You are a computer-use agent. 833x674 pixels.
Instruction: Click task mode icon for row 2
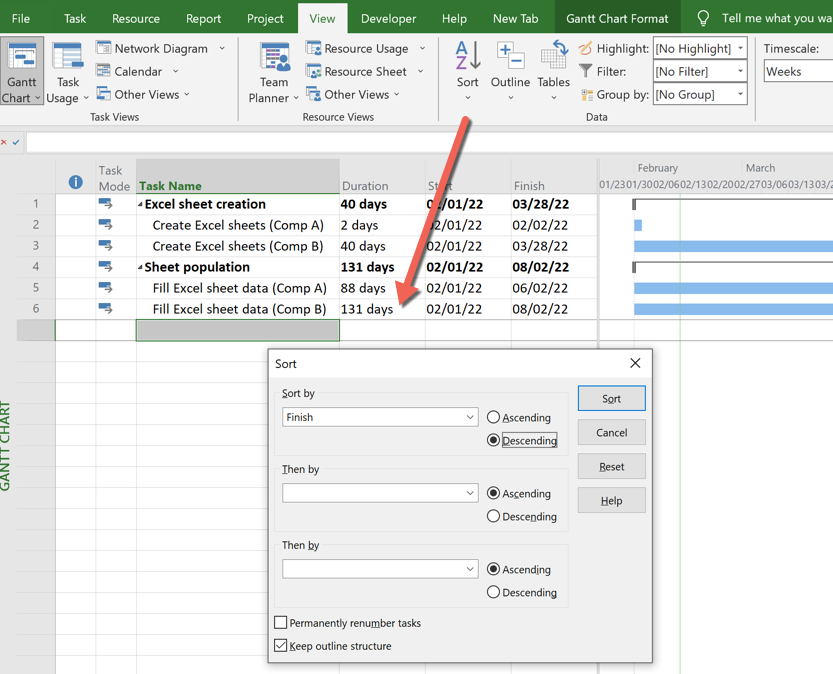click(105, 225)
